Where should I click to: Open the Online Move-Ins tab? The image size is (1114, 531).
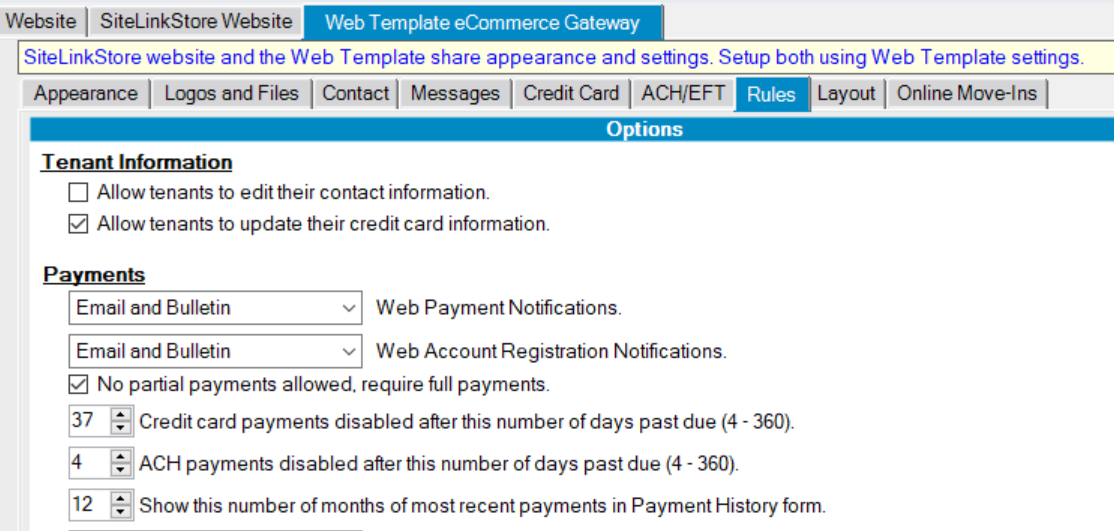[x=967, y=94]
